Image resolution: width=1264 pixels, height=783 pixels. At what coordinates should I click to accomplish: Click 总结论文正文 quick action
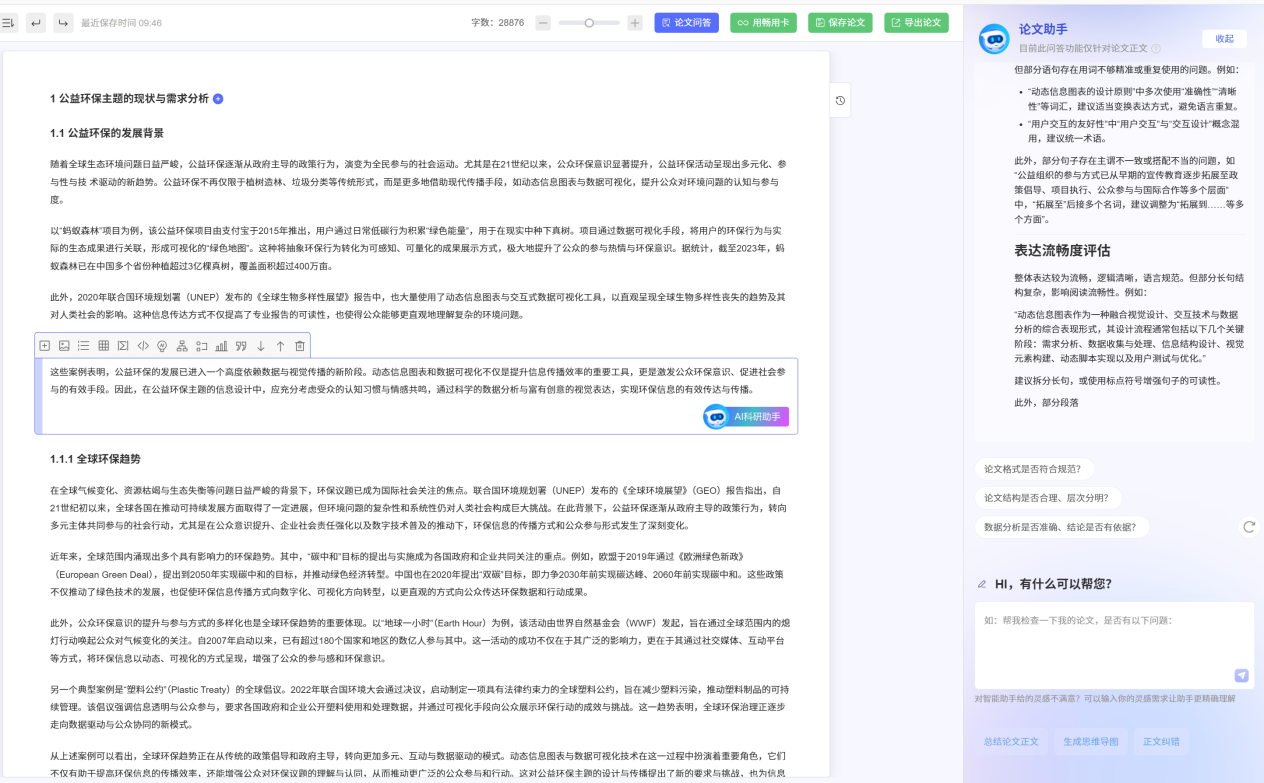[1010, 742]
